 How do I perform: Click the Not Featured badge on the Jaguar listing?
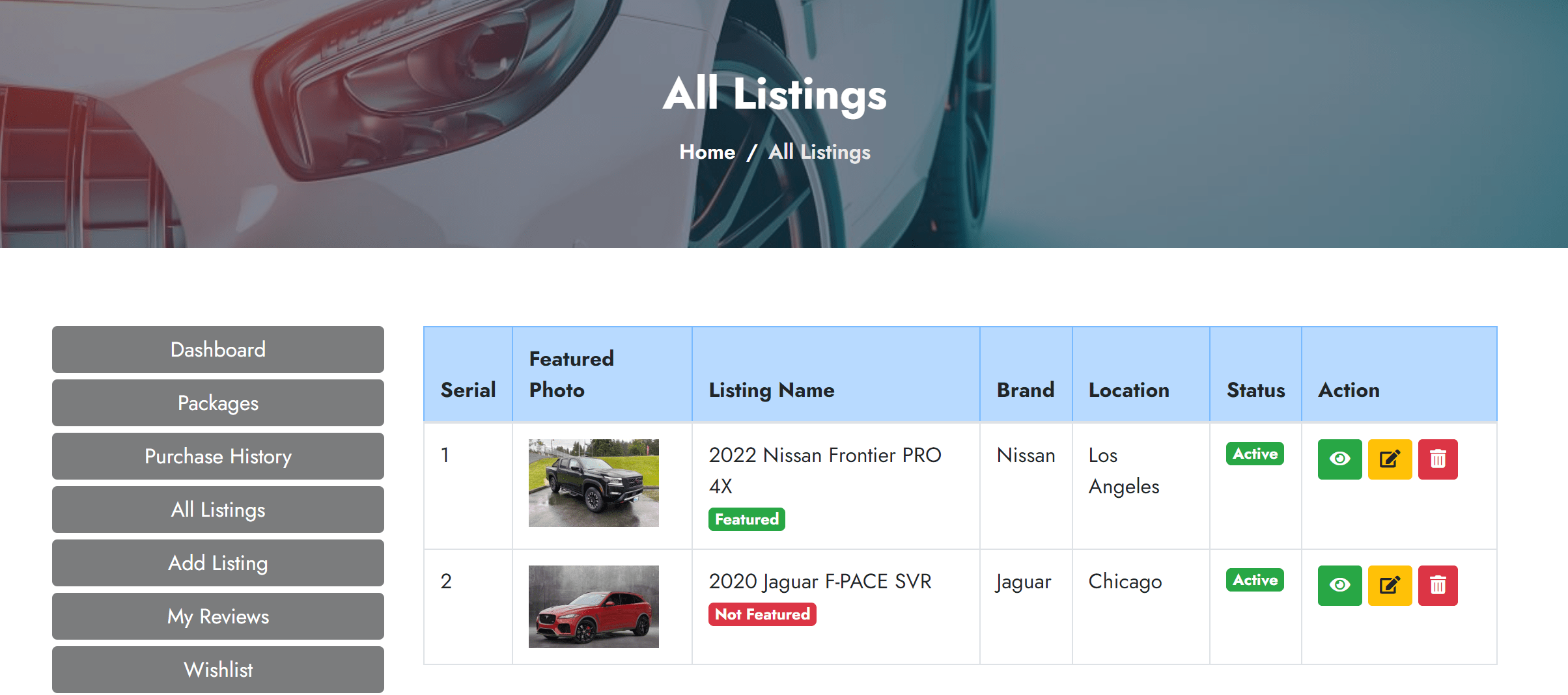click(761, 614)
